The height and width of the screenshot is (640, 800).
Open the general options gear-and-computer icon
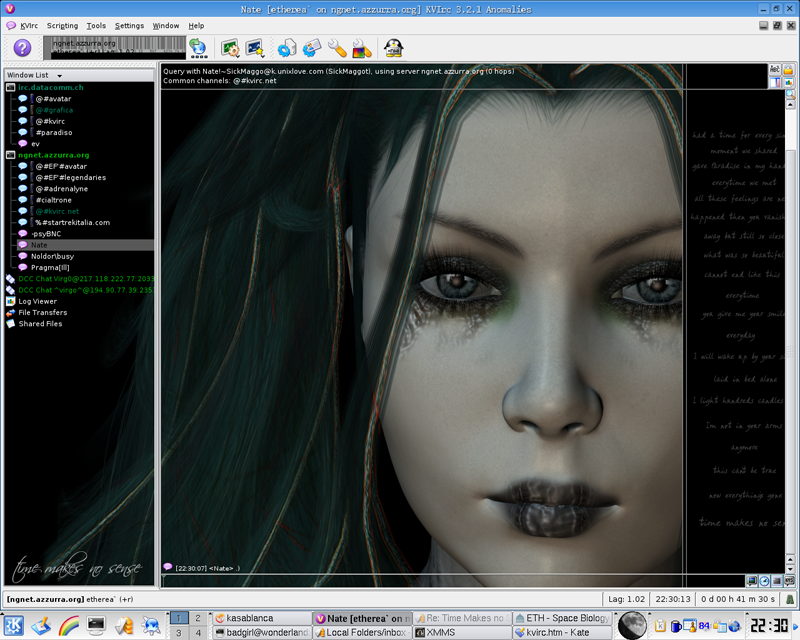pos(287,48)
